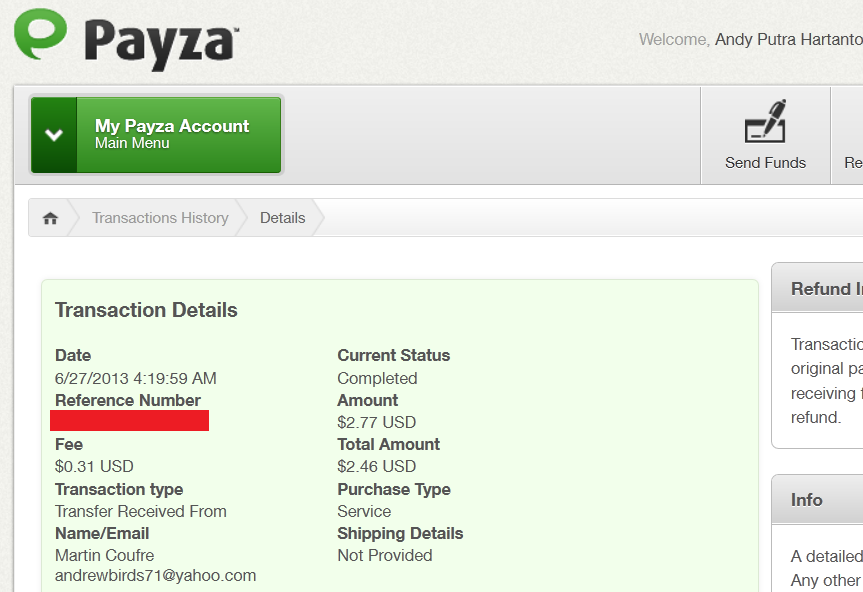Click the user name Andy Putra Hartanto
The height and width of the screenshot is (592, 863).
point(789,40)
